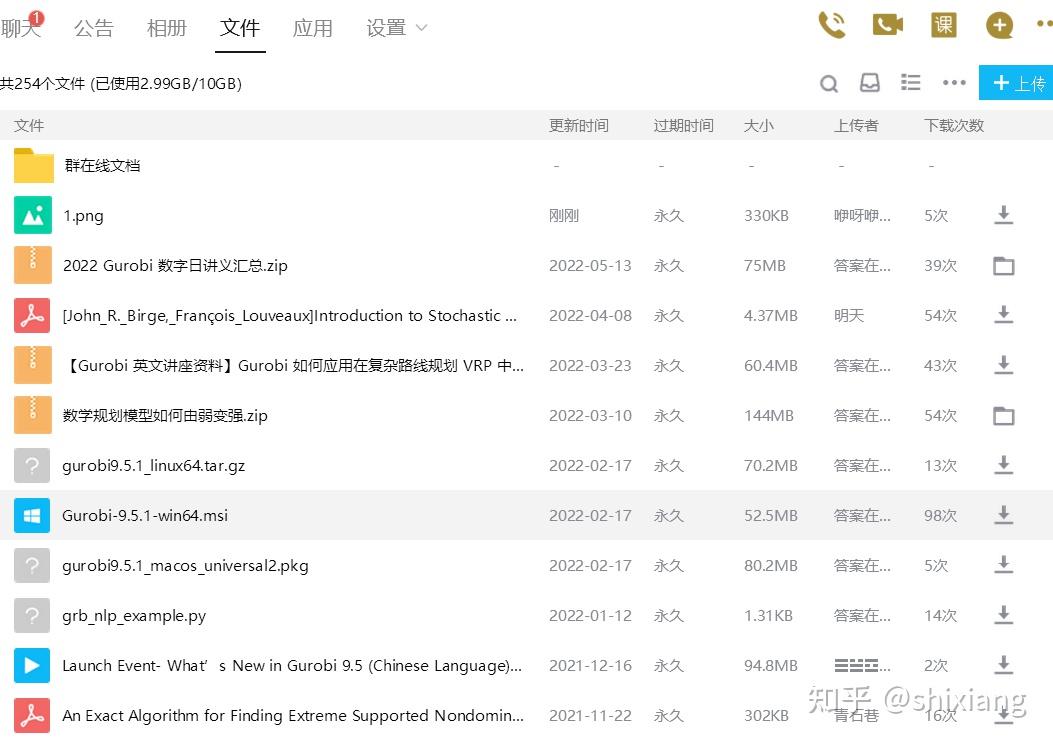This screenshot has width=1053, height=747.
Task: Download grb_nlp_example.py
Action: (1003, 615)
